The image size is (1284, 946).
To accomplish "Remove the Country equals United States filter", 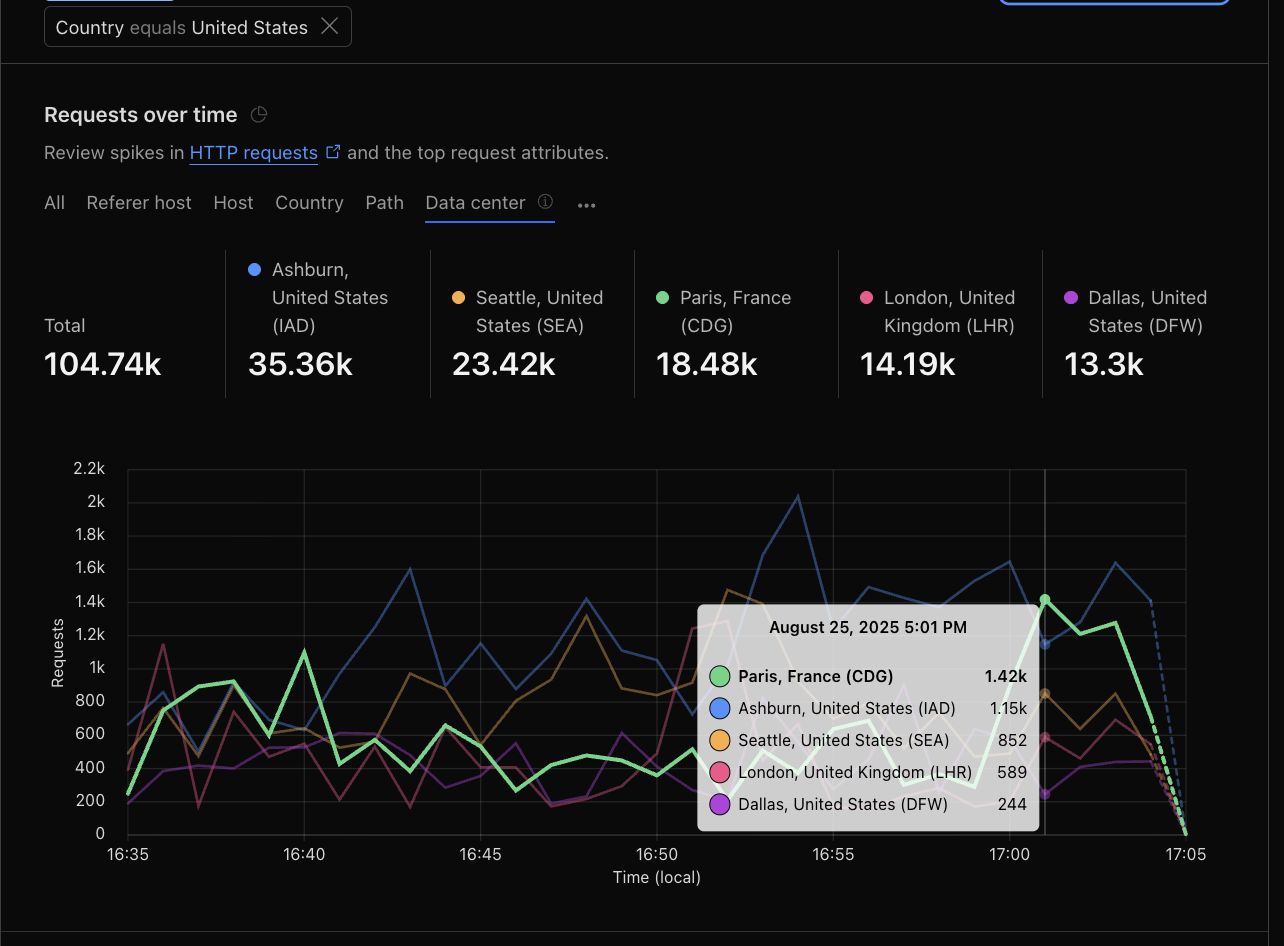I will (x=329, y=27).
